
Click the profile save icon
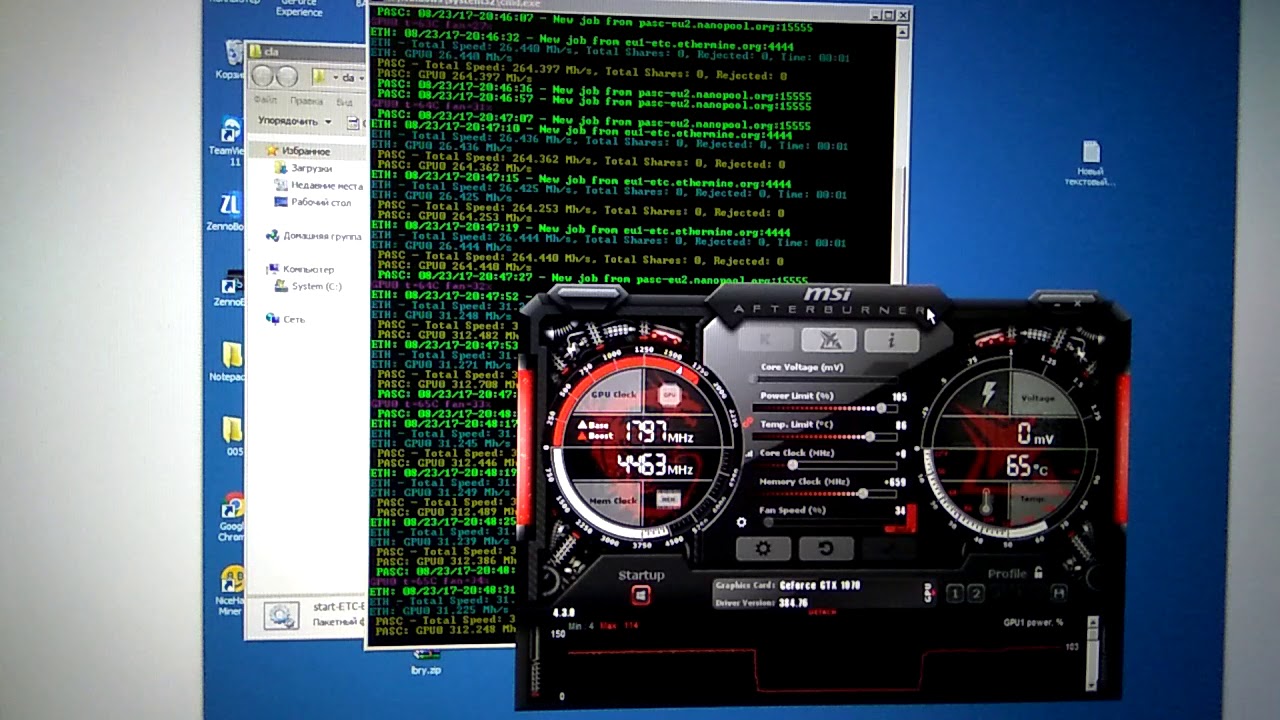coord(1058,594)
